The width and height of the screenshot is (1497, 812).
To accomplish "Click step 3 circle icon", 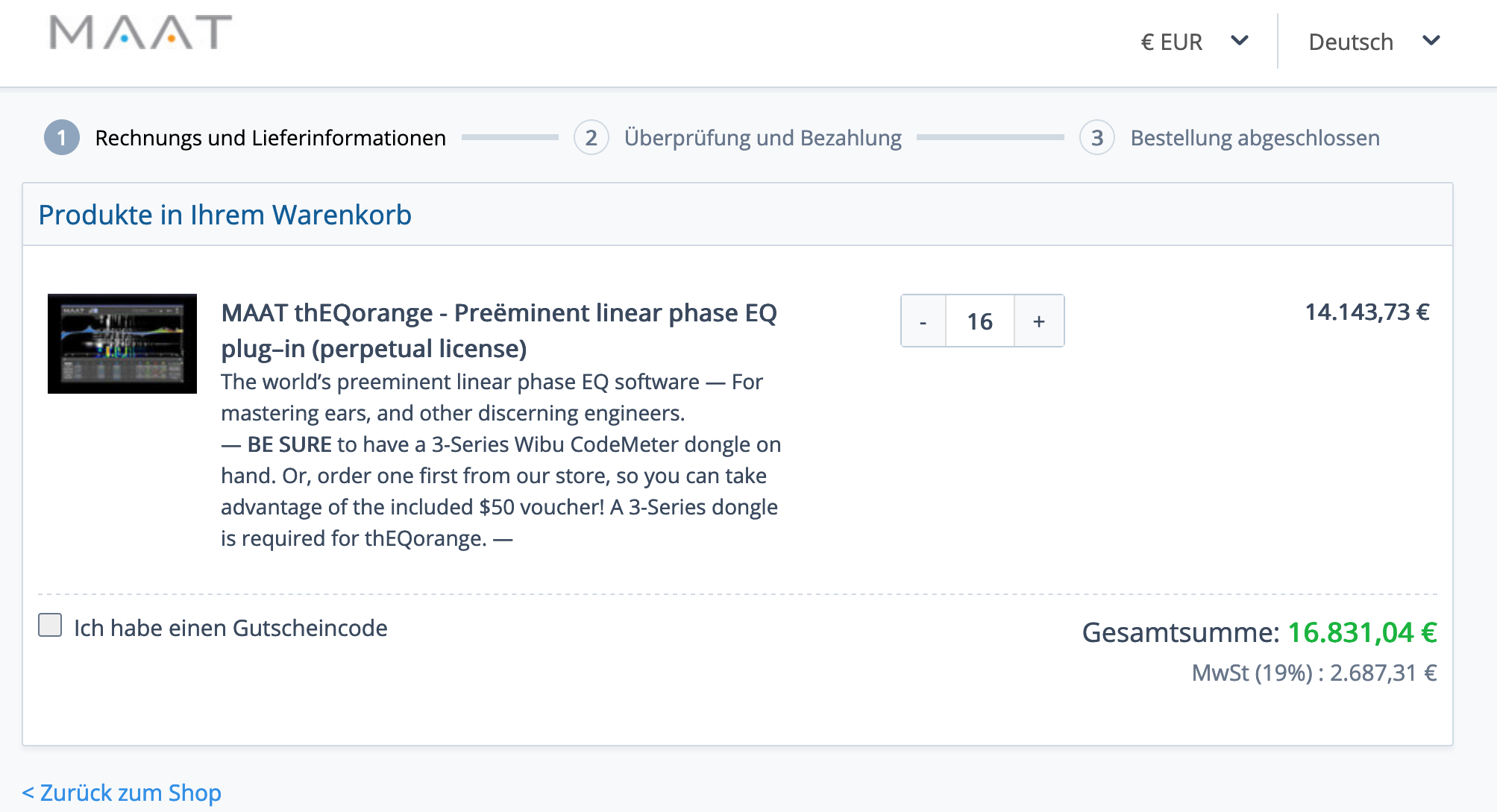I will click(x=1096, y=138).
